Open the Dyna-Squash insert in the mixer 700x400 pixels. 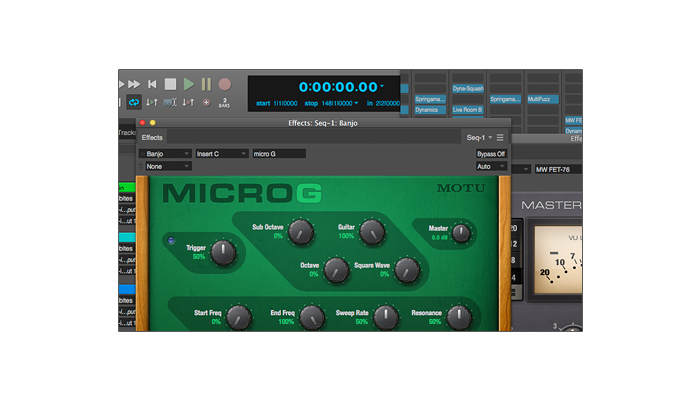[467, 88]
